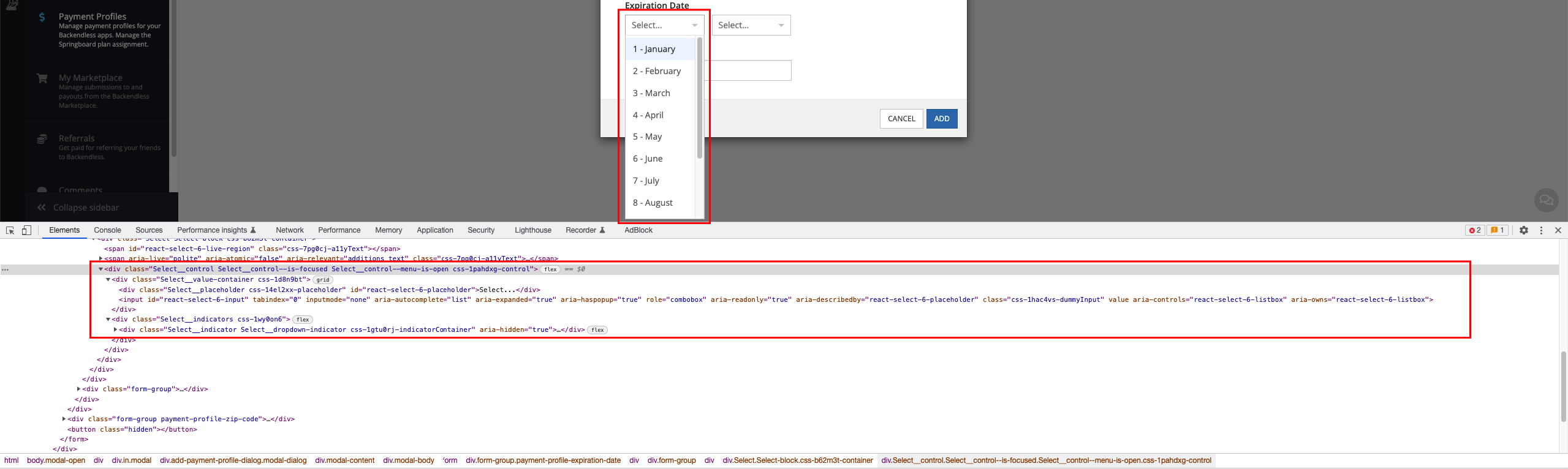This screenshot has width=1568, height=469.
Task: Expand the payment-profile-zip-code form-group node
Action: pos(64,419)
